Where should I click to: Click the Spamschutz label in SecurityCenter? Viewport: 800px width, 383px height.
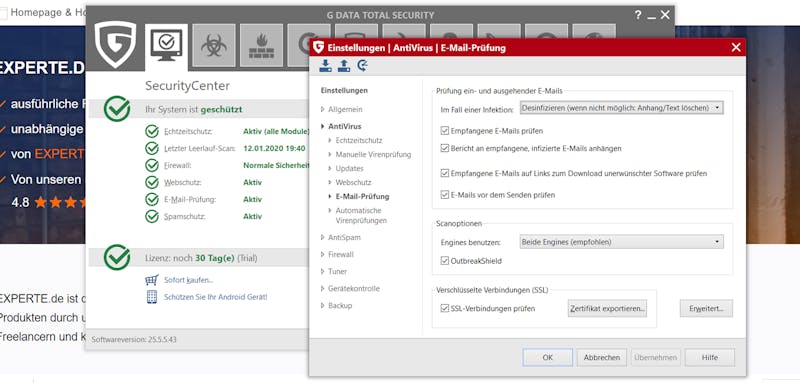pos(185,216)
